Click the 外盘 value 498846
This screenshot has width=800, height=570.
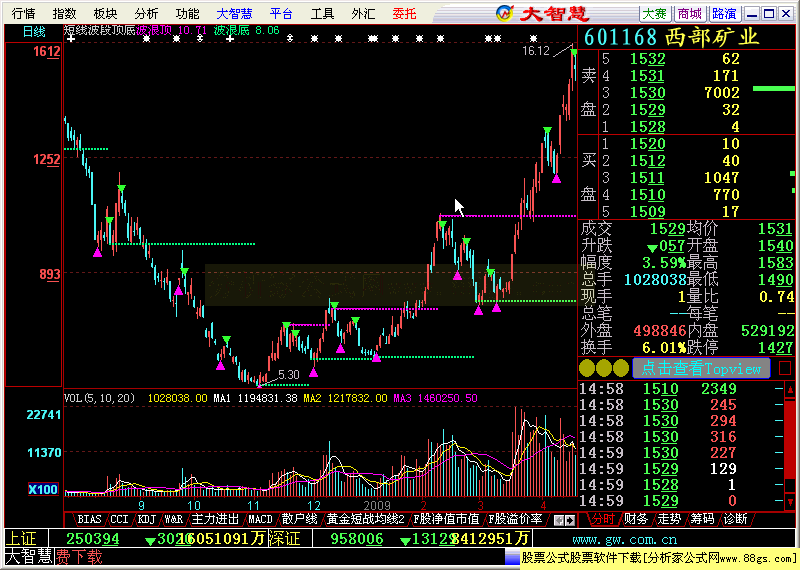coord(660,331)
